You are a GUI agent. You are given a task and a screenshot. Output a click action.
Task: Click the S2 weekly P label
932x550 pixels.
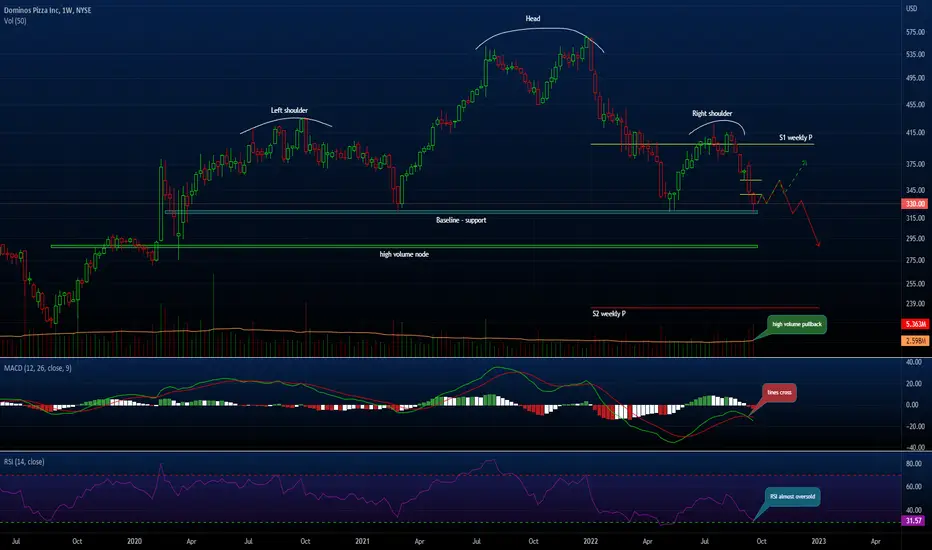(x=609, y=313)
